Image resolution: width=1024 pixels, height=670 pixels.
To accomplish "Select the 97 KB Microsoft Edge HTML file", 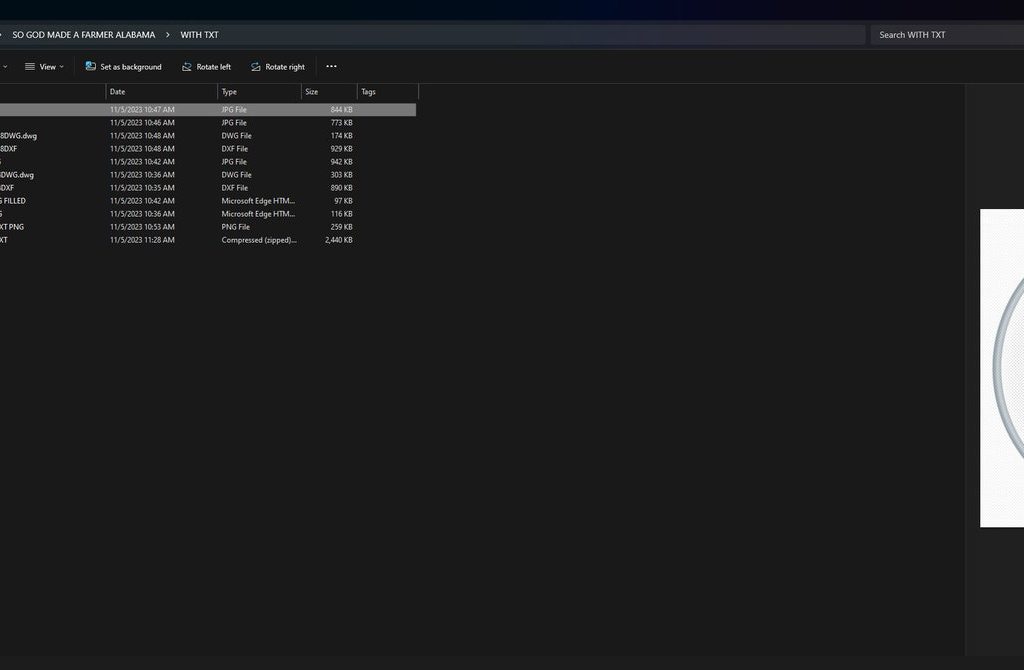I will pos(200,201).
